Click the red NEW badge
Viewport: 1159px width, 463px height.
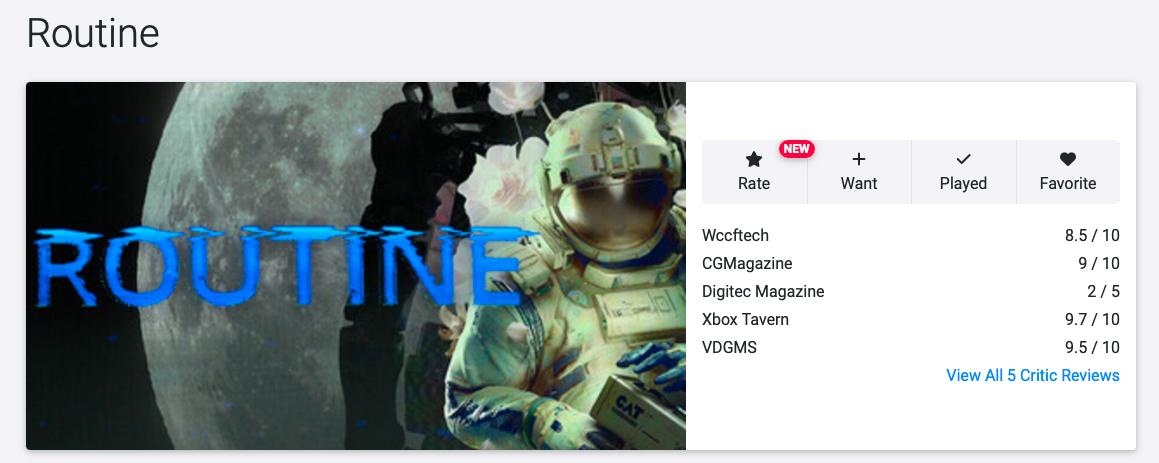[x=796, y=149]
